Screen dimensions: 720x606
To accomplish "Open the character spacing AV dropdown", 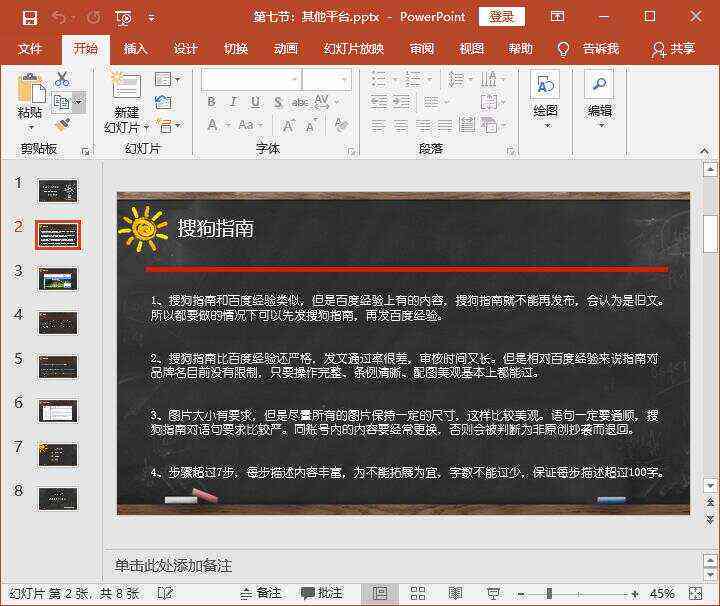I will point(326,101).
